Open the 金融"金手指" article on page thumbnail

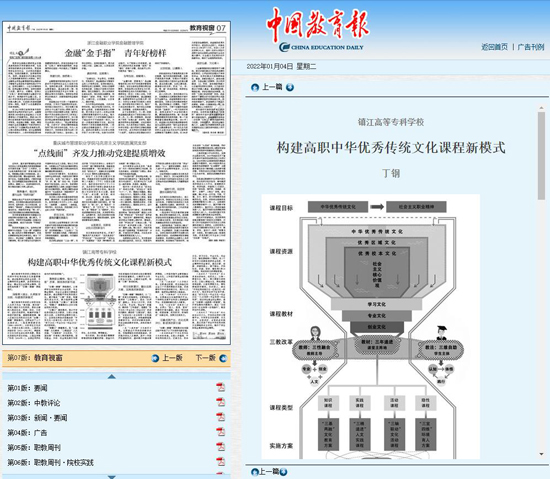click(116, 53)
